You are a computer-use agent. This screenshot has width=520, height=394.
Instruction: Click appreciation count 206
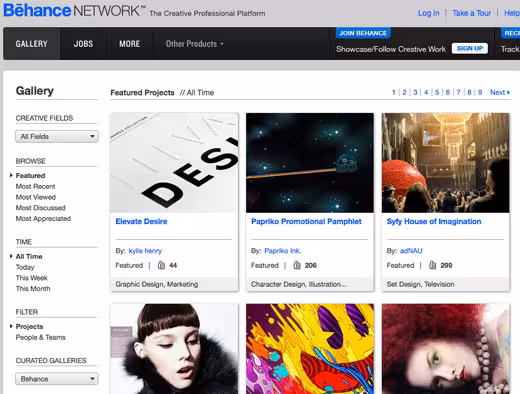click(x=310, y=265)
